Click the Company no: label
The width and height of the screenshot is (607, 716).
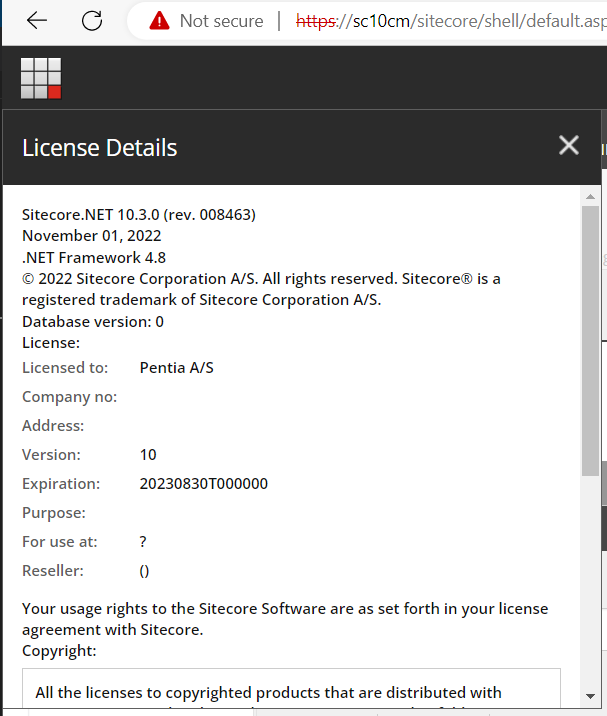point(69,397)
